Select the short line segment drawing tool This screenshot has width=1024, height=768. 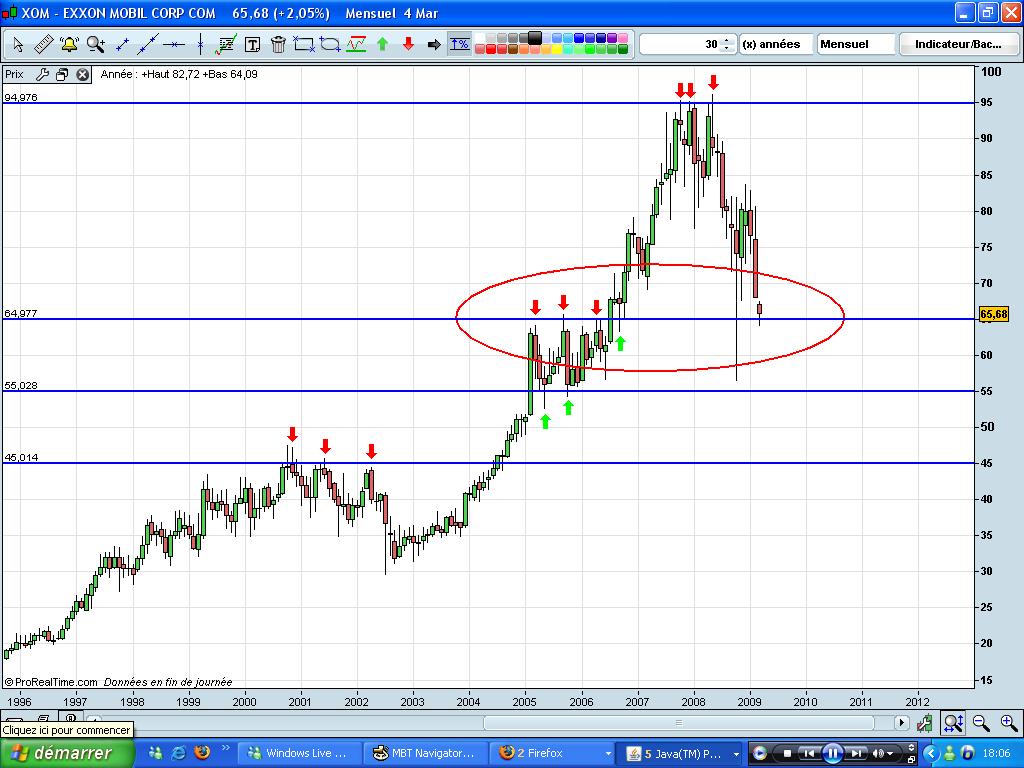click(x=121, y=44)
